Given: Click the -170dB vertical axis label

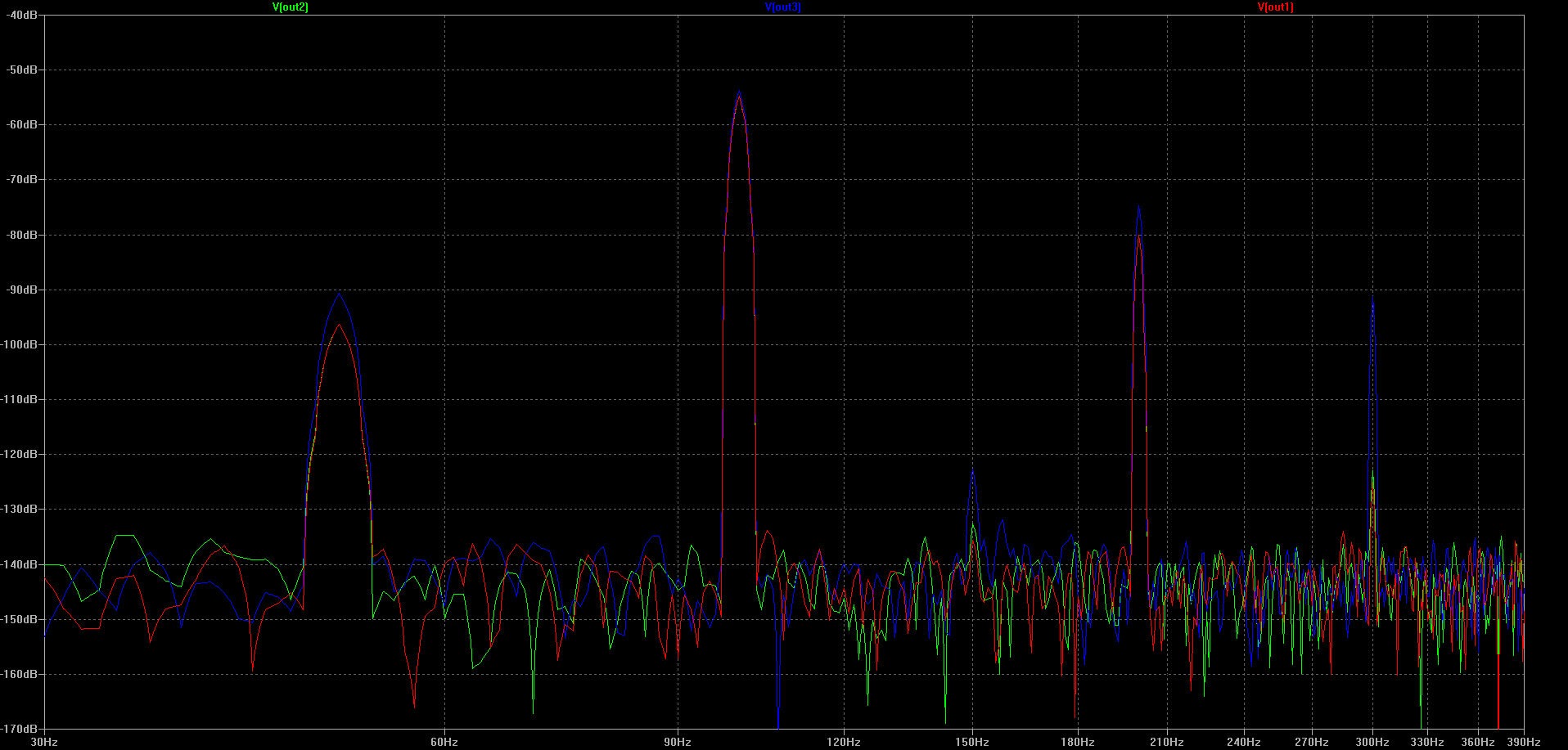Looking at the screenshot, I should pyautogui.click(x=19, y=729).
